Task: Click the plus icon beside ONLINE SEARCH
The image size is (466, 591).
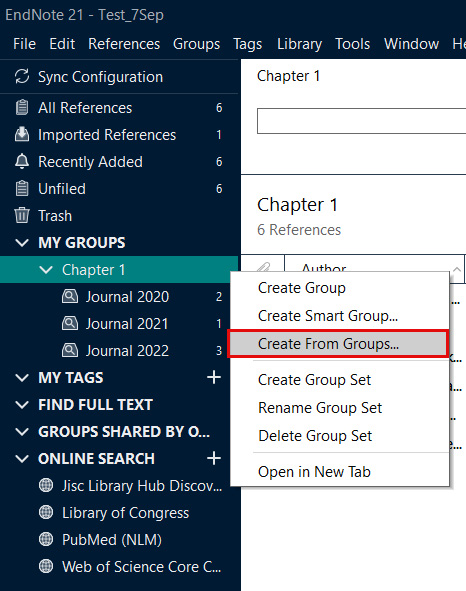Action: pyautogui.click(x=214, y=458)
